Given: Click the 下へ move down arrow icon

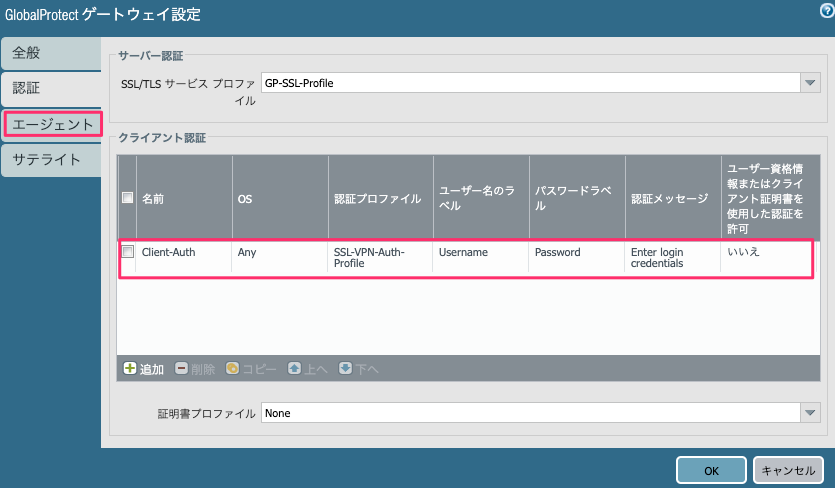Looking at the screenshot, I should click(x=346, y=368).
